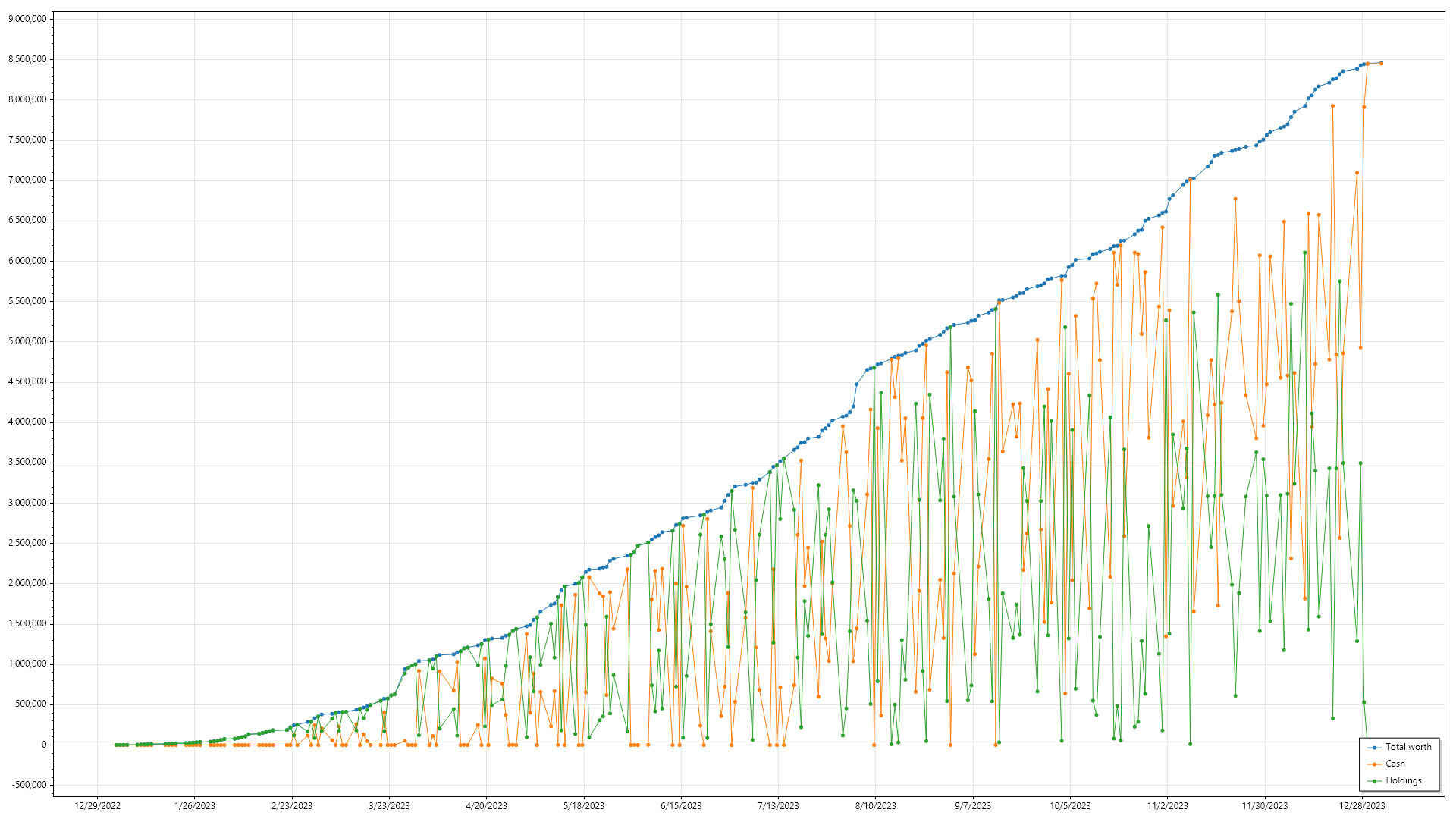Click the 9,000,000 y-axis label

coord(27,19)
